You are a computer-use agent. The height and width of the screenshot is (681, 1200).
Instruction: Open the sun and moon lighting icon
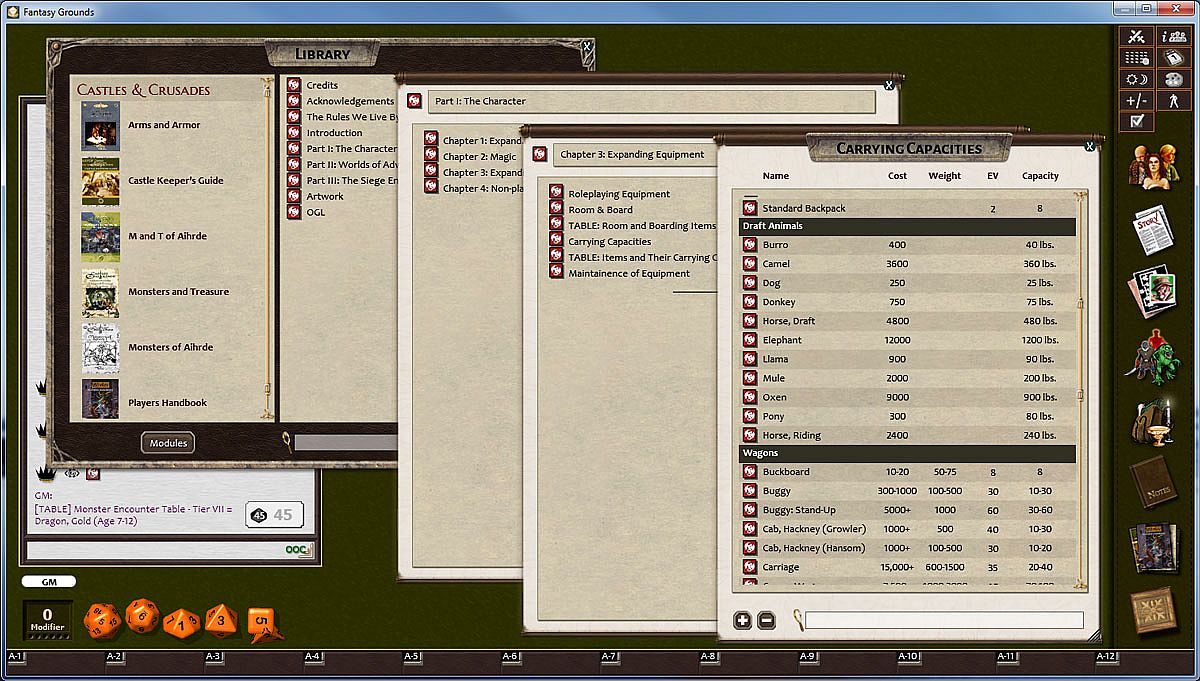(1137, 79)
